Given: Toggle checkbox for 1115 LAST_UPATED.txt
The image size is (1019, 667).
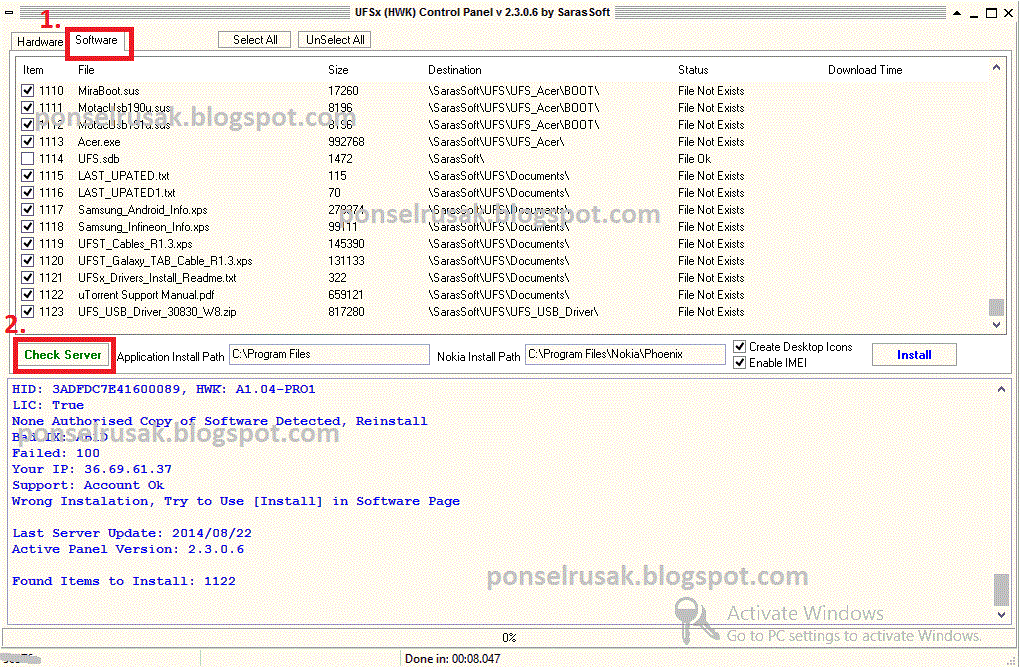Looking at the screenshot, I should tap(27, 176).
